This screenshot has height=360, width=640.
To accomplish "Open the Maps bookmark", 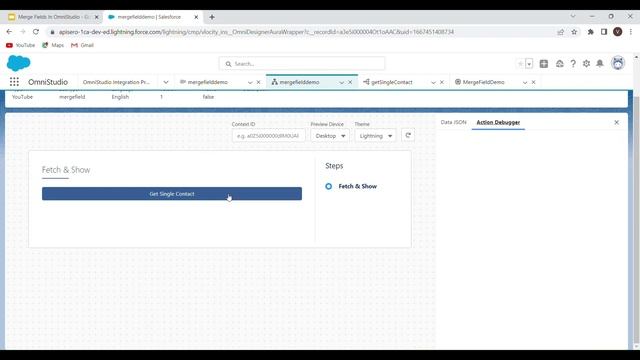I will click(x=53, y=45).
